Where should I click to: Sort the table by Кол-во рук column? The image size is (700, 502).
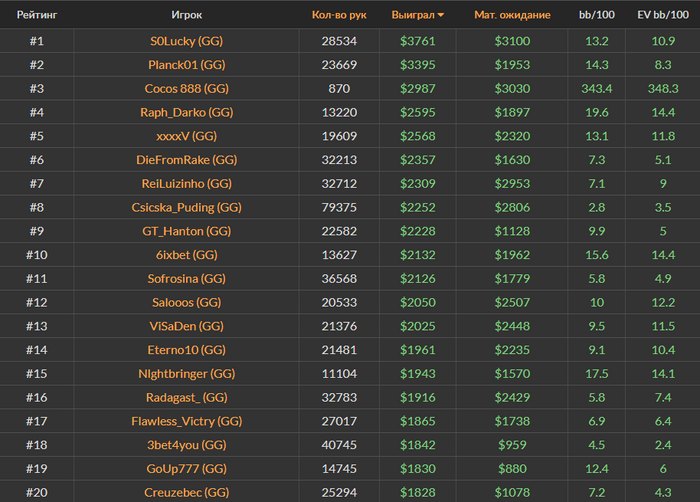click(335, 16)
